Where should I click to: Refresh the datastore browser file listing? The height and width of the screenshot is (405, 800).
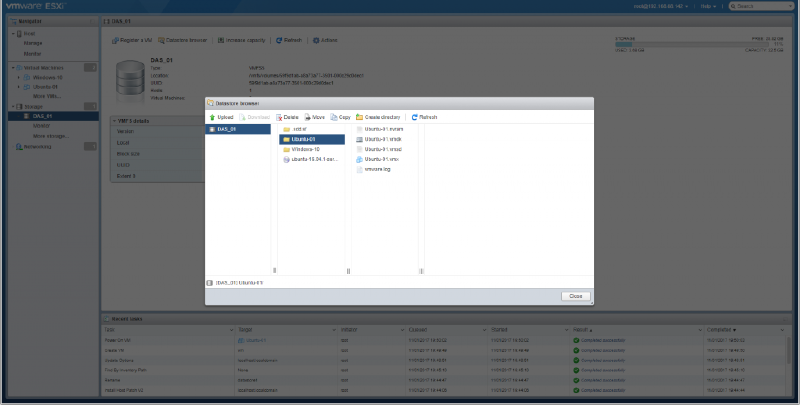click(424, 117)
